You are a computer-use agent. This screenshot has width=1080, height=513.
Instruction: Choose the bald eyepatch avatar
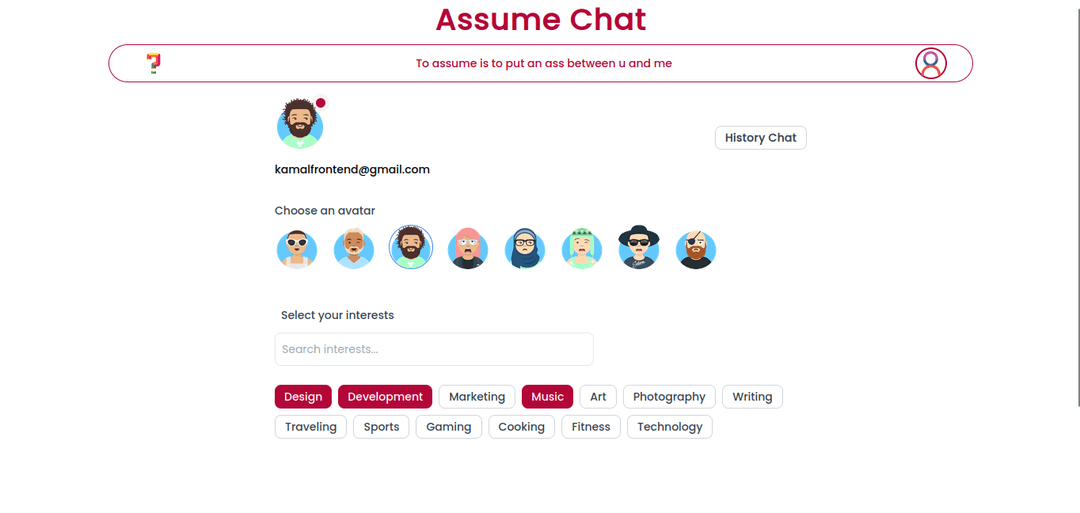click(696, 248)
